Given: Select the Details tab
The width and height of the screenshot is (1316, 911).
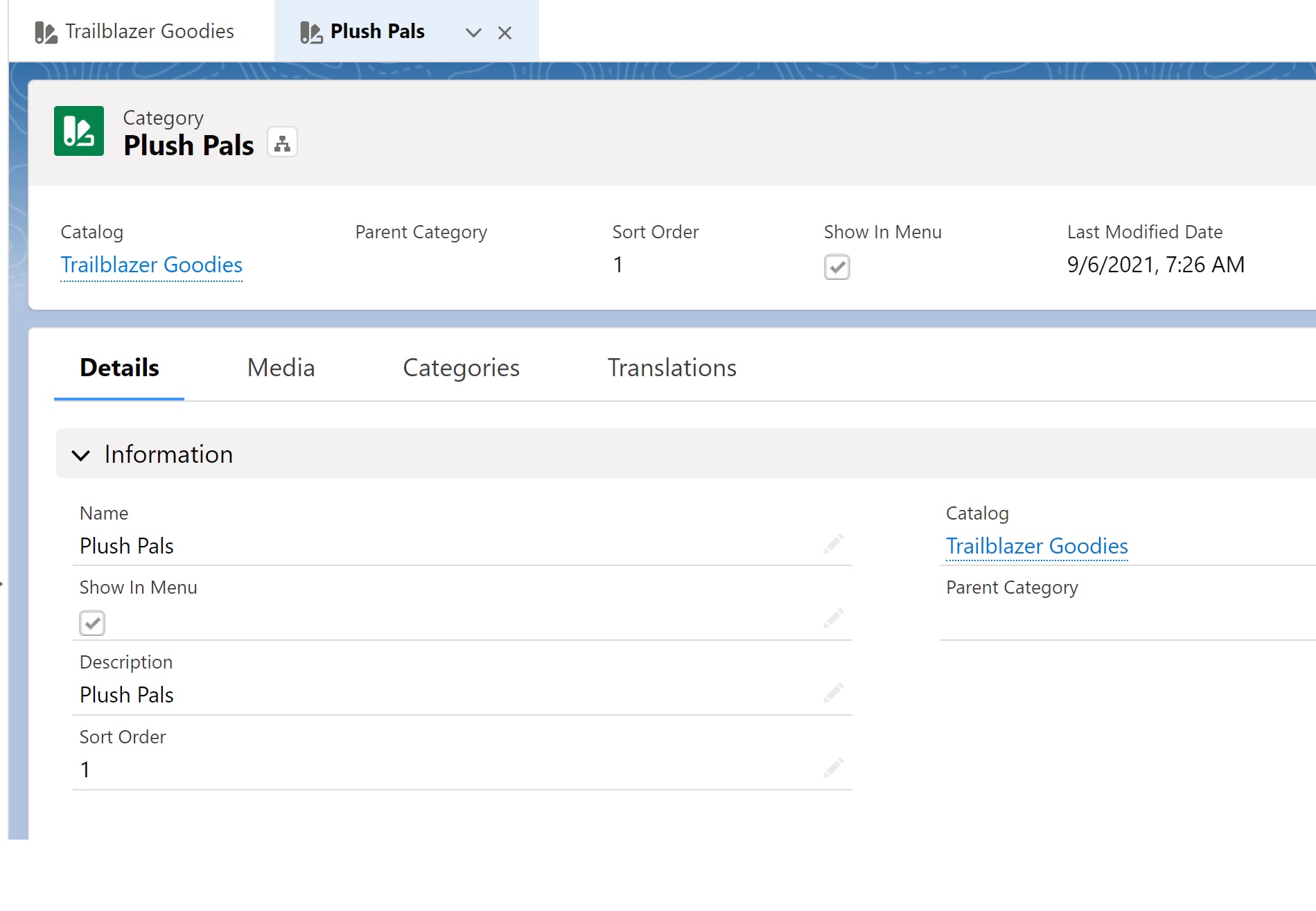Looking at the screenshot, I should click(x=119, y=368).
